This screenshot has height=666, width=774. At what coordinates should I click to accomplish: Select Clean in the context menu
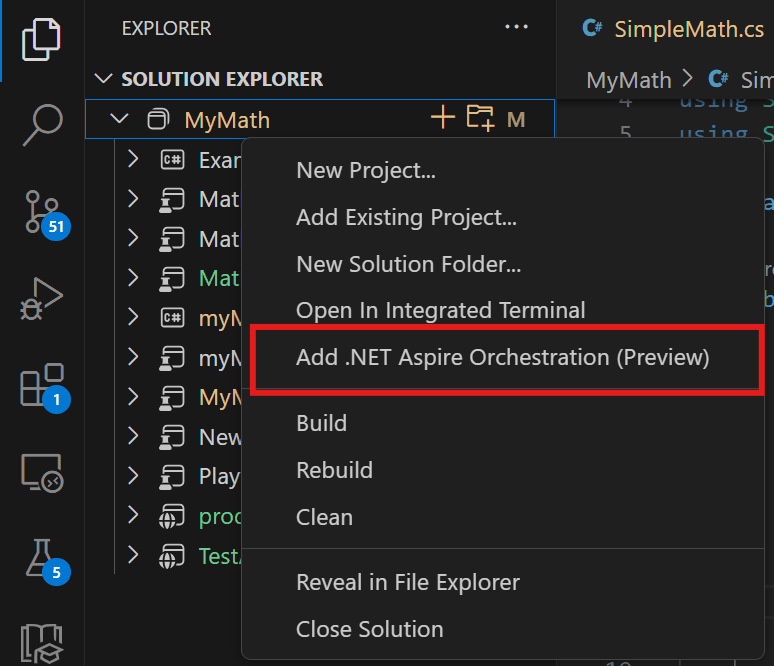pyautogui.click(x=503, y=517)
